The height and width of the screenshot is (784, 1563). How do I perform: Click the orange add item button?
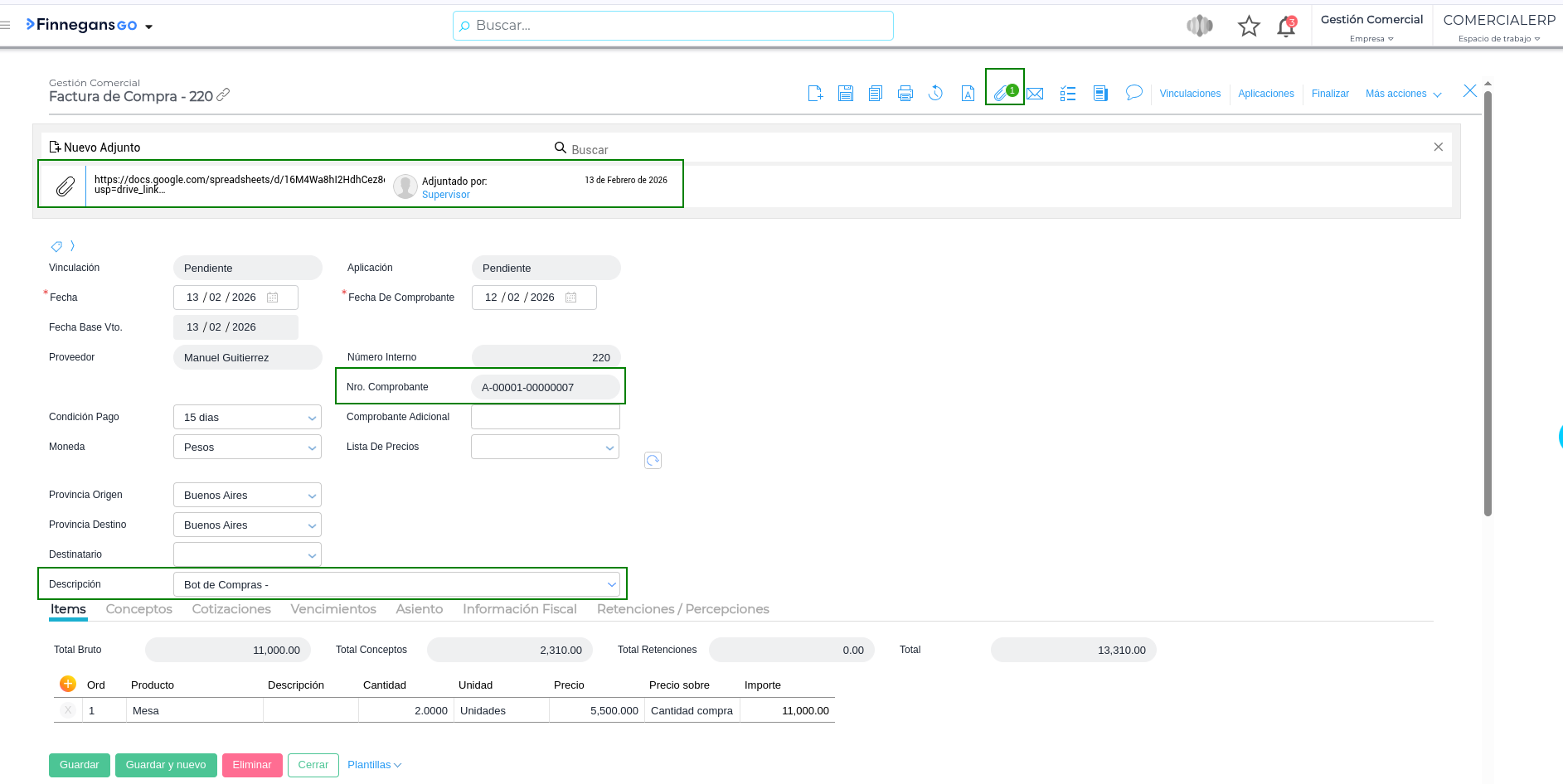(x=68, y=684)
